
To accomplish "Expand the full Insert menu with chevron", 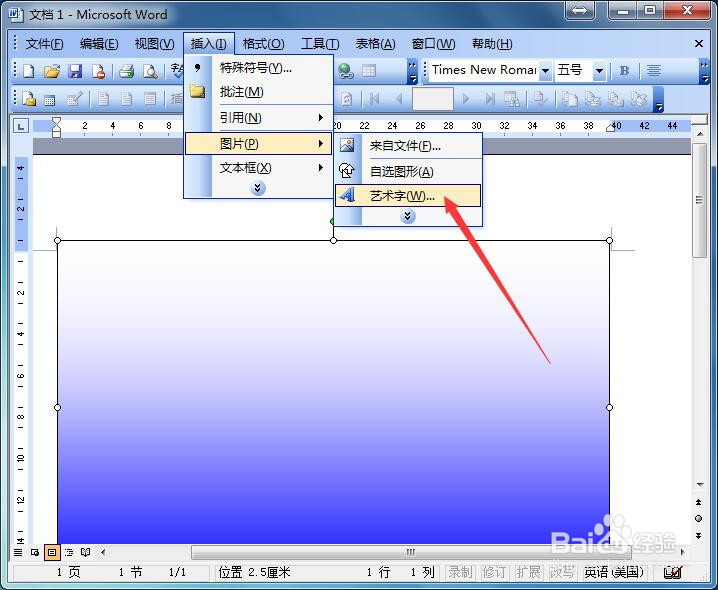I will [258, 188].
